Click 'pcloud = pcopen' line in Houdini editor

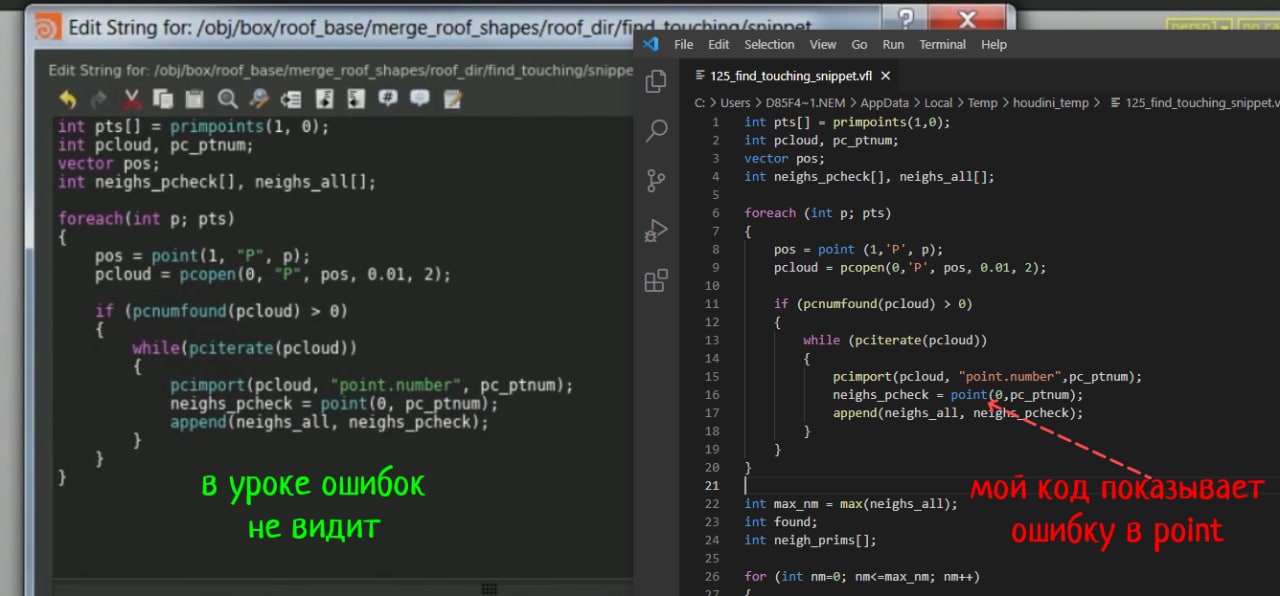[x=273, y=274]
